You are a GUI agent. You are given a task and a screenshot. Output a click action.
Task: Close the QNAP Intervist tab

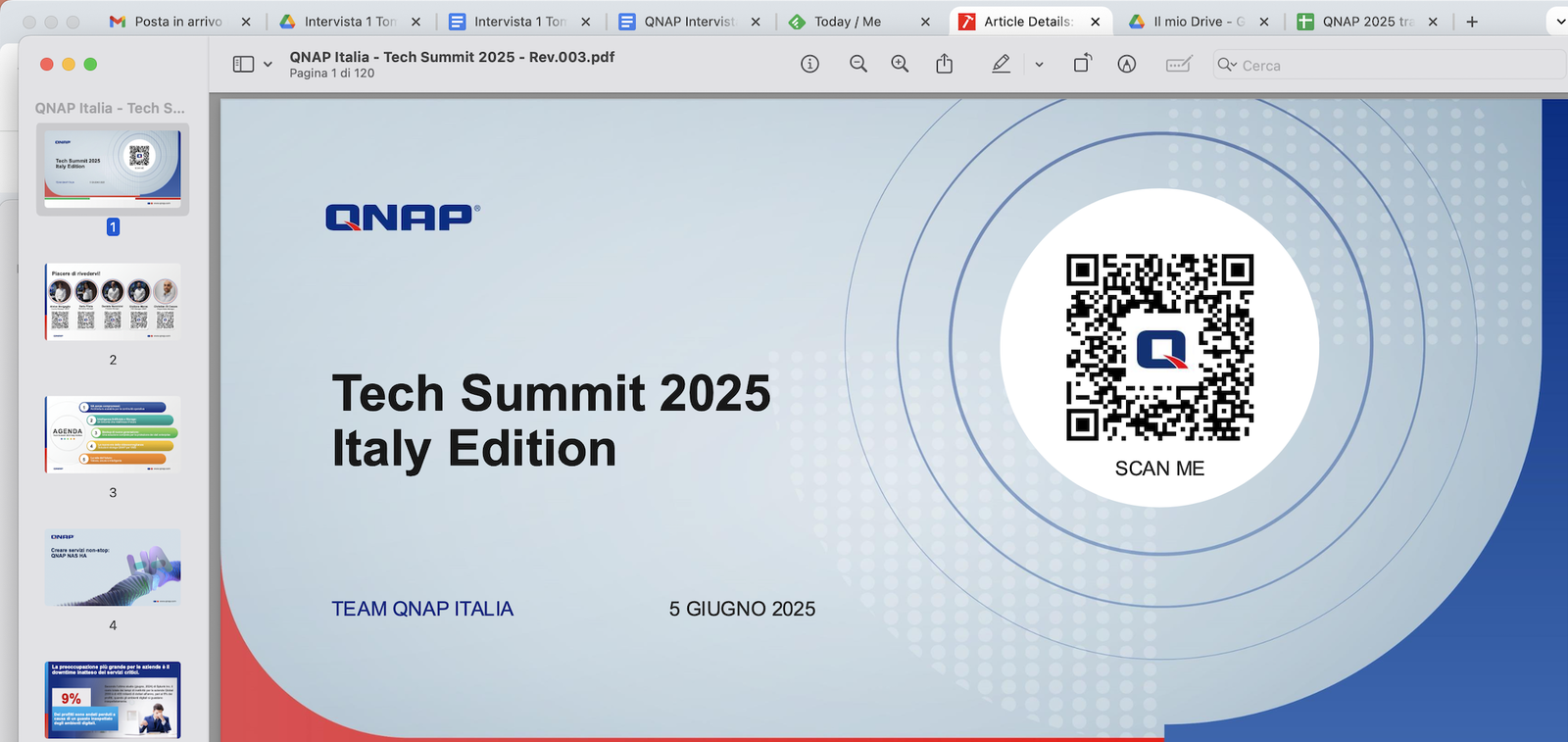(756, 22)
